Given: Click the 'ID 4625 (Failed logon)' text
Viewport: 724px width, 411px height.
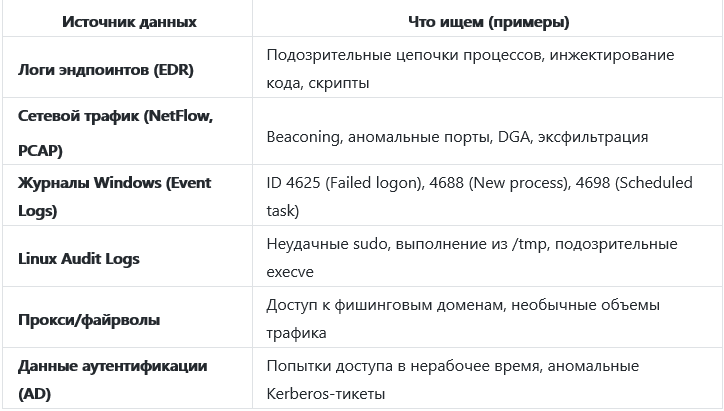Looking at the screenshot, I should [335, 183].
